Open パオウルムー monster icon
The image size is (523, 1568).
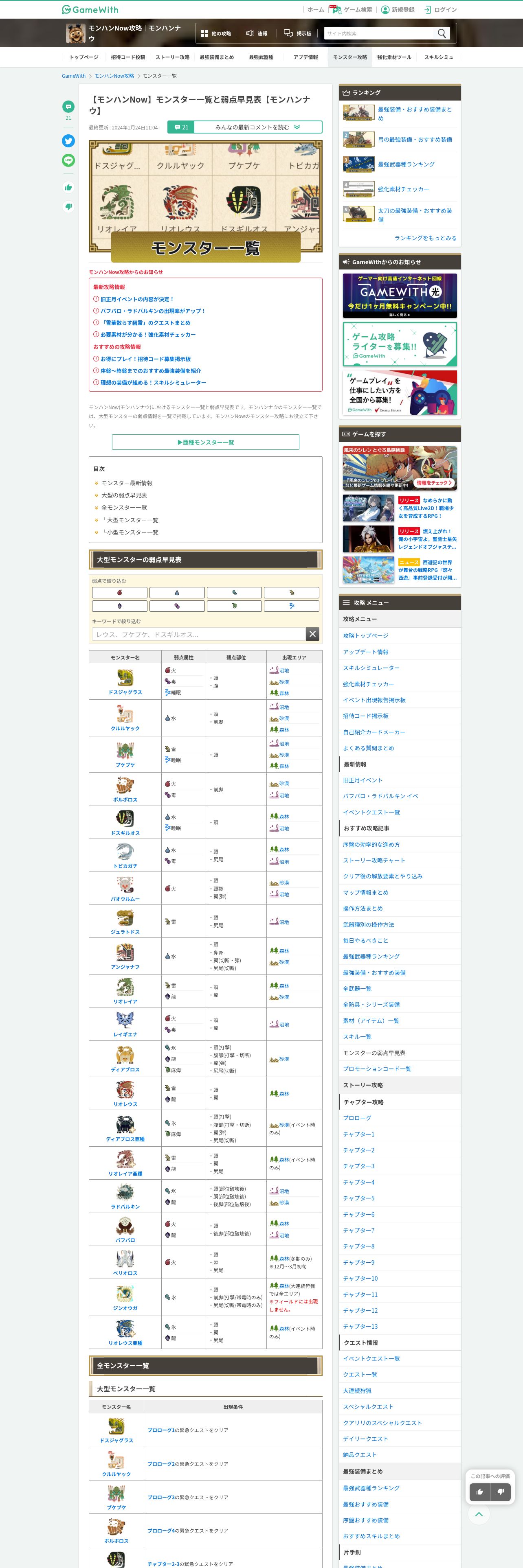[x=125, y=885]
